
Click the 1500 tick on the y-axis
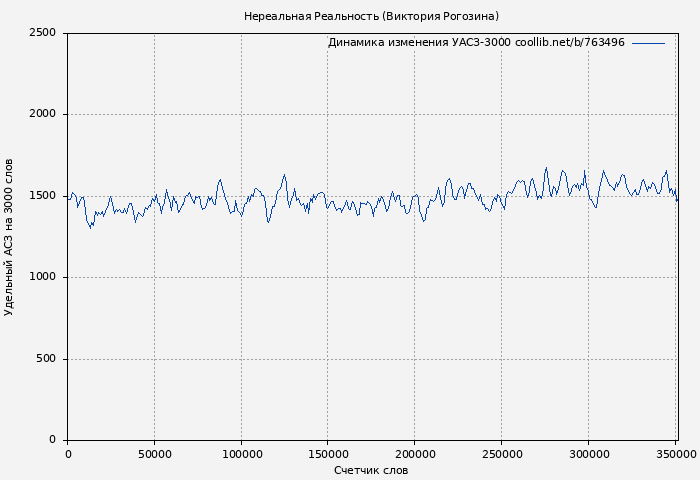(42, 196)
